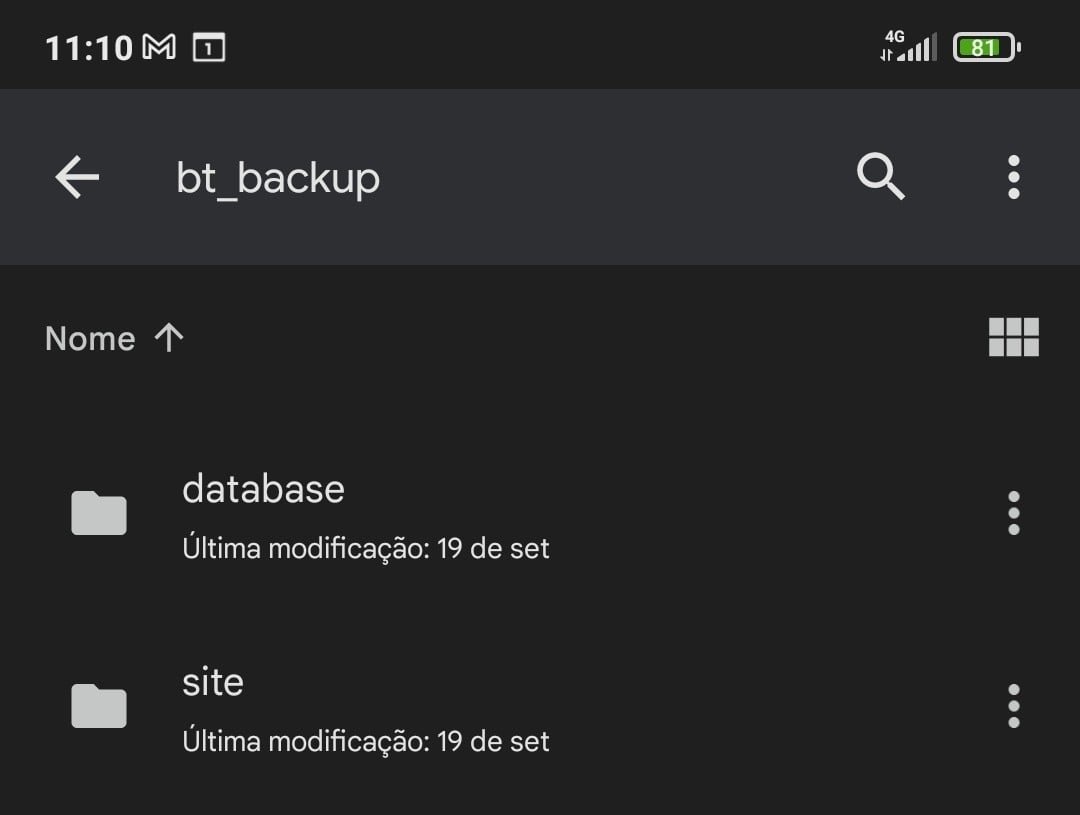
Task: Open the Nome sort options
Action: [90, 339]
